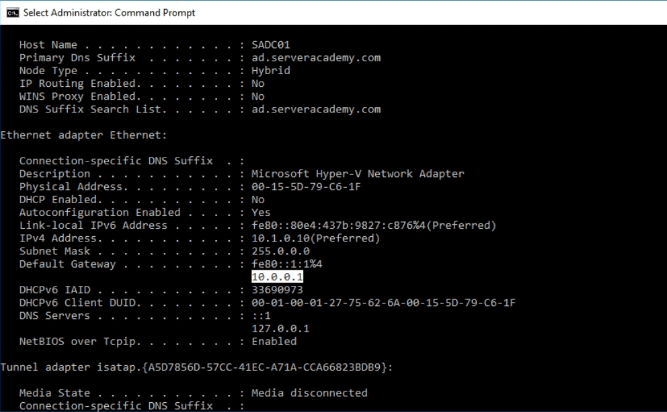Viewport: 667px width, 412px height.
Task: Click the window title 'Select Administrator: Command Prompt'
Action: tap(109, 13)
